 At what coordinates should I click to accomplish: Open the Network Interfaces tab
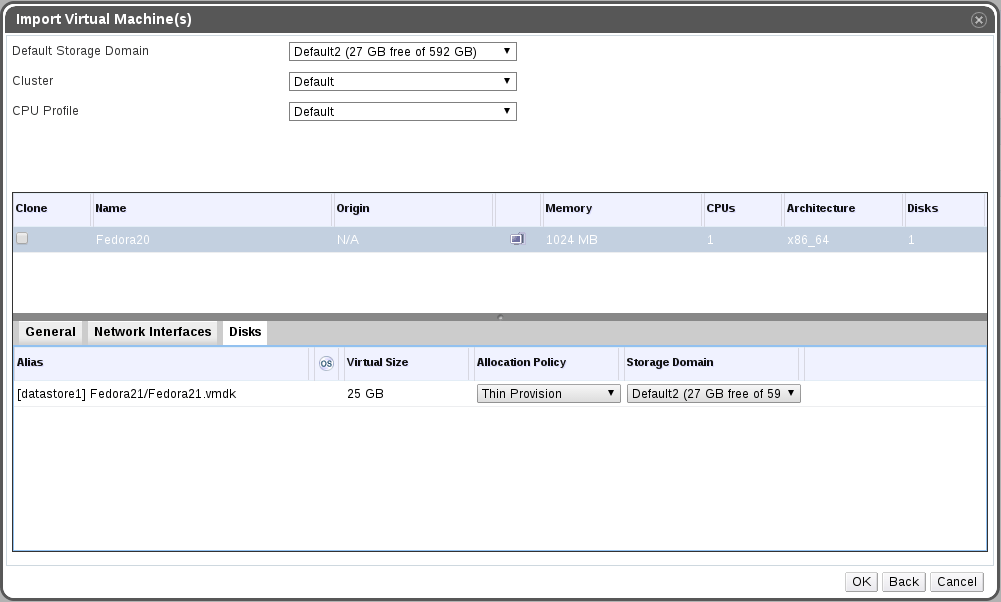click(x=152, y=332)
